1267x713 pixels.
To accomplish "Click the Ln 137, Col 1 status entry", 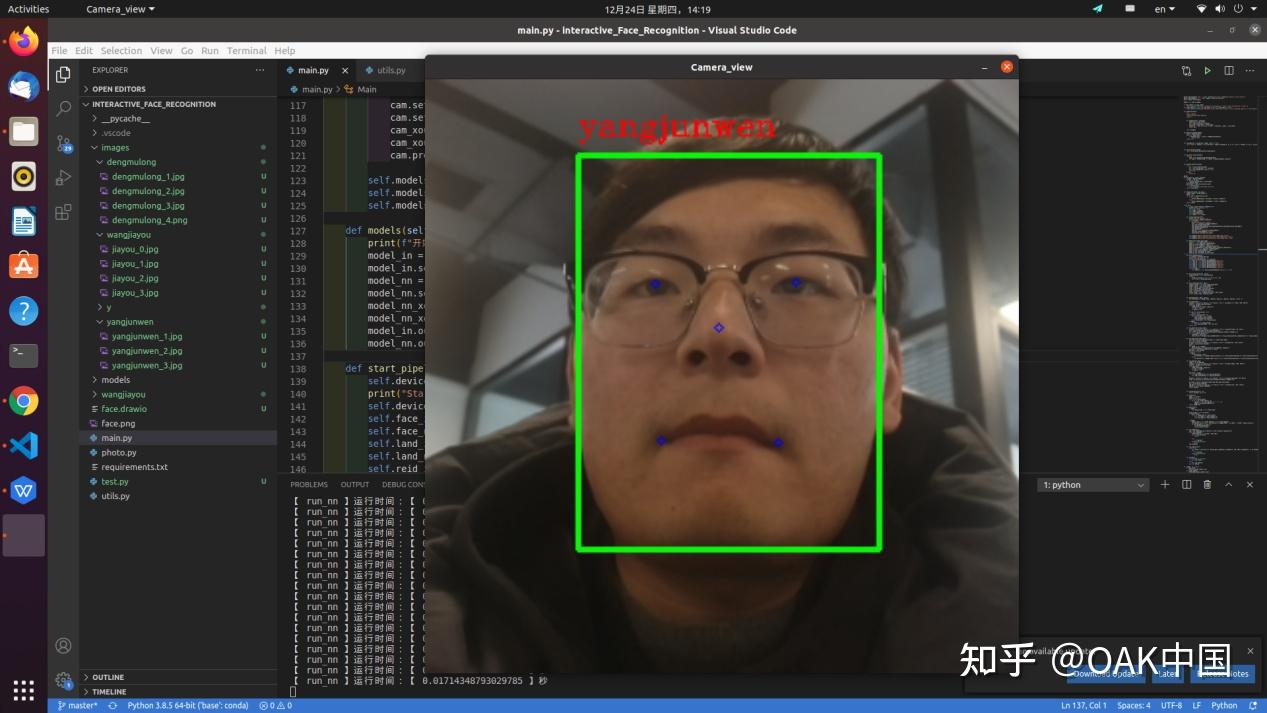I will click(x=1082, y=705).
